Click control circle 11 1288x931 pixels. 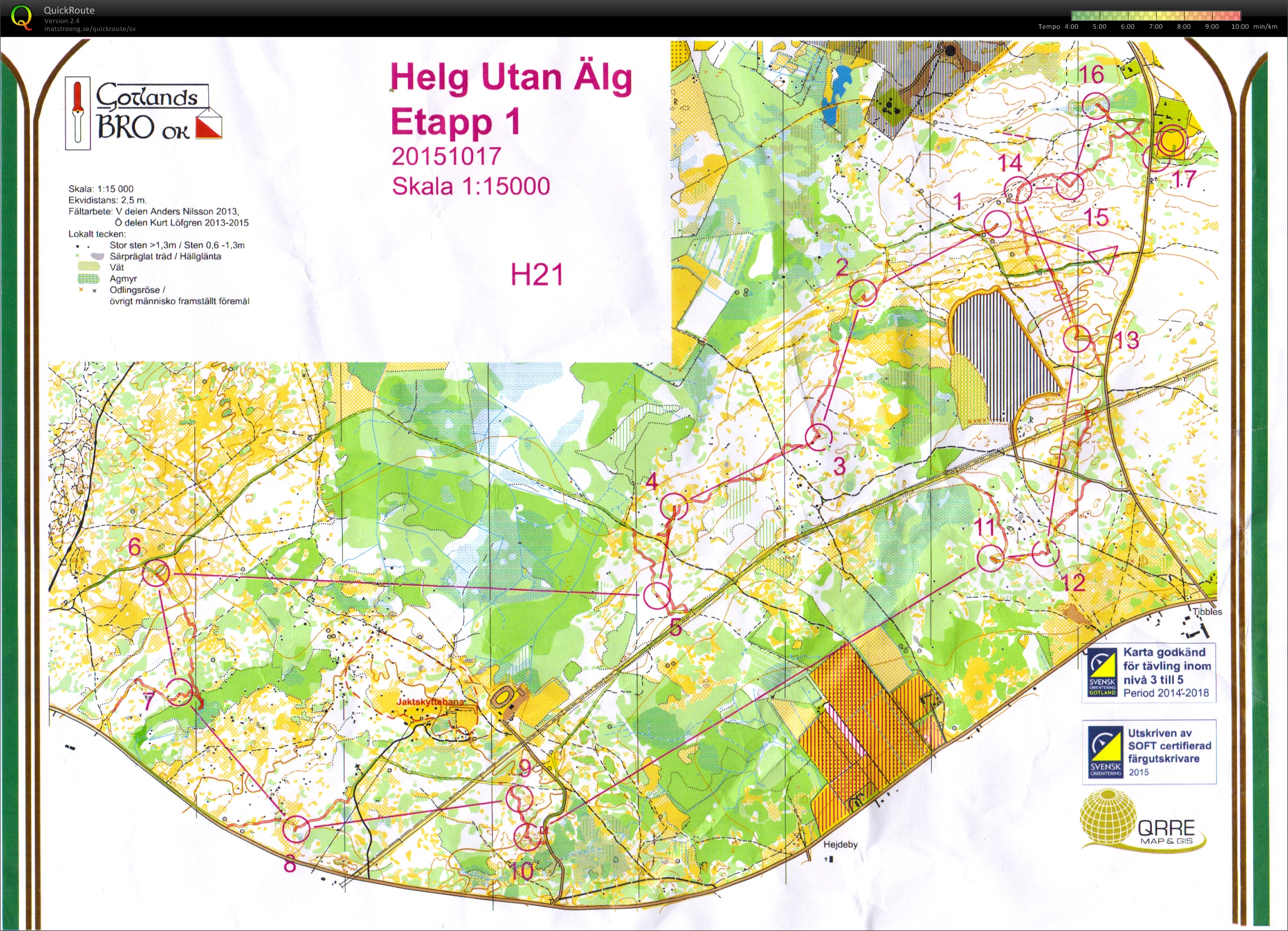990,558
